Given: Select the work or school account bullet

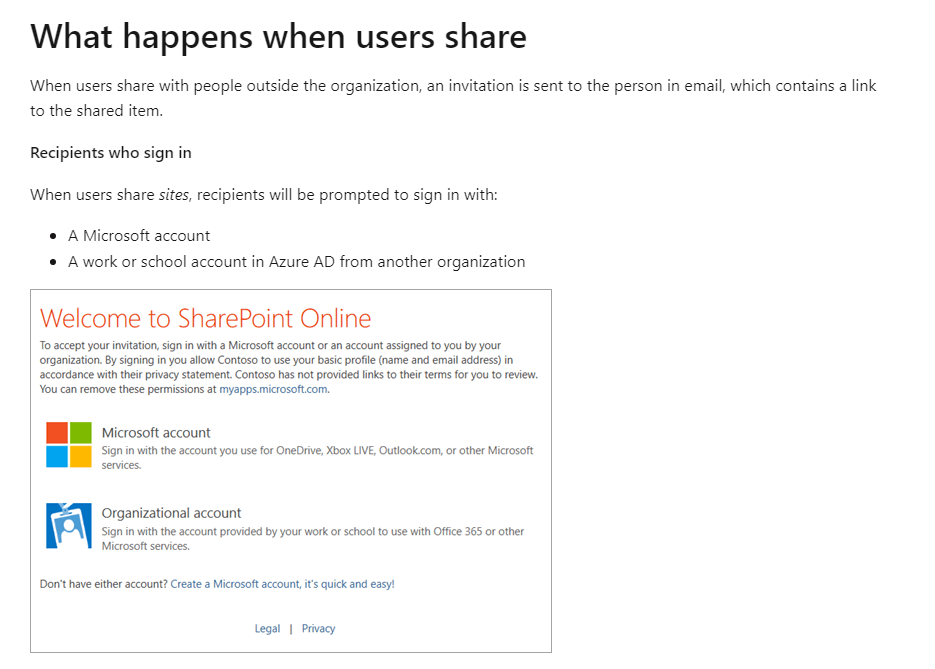Looking at the screenshot, I should 296,261.
